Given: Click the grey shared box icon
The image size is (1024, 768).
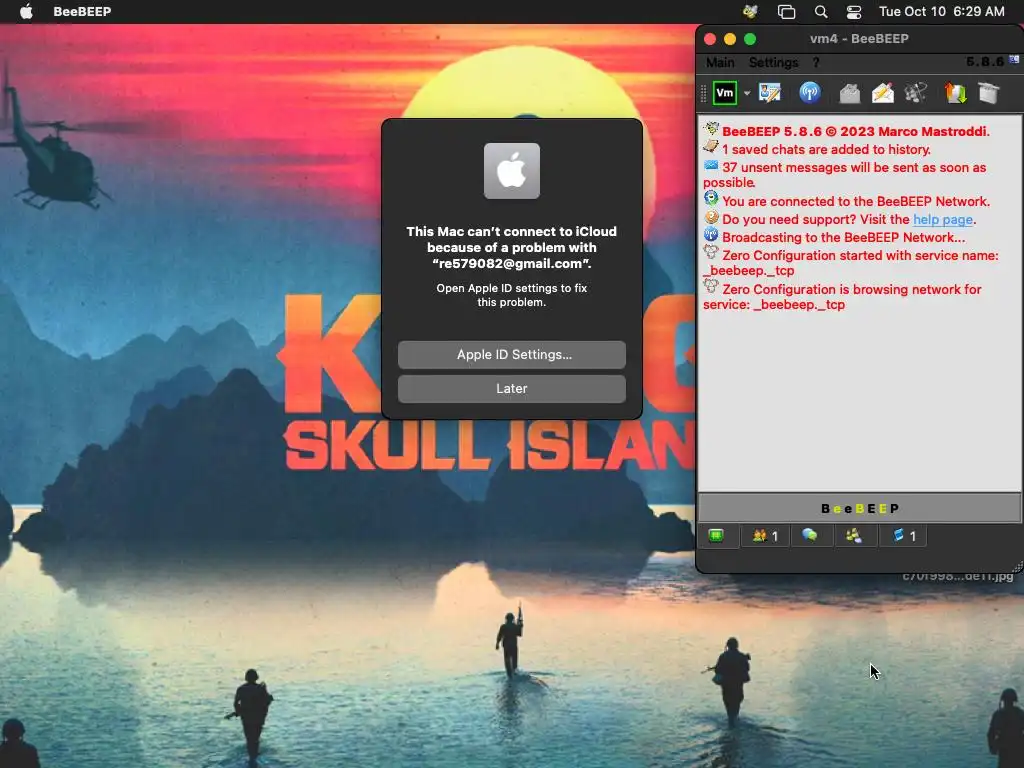Looking at the screenshot, I should point(989,93).
